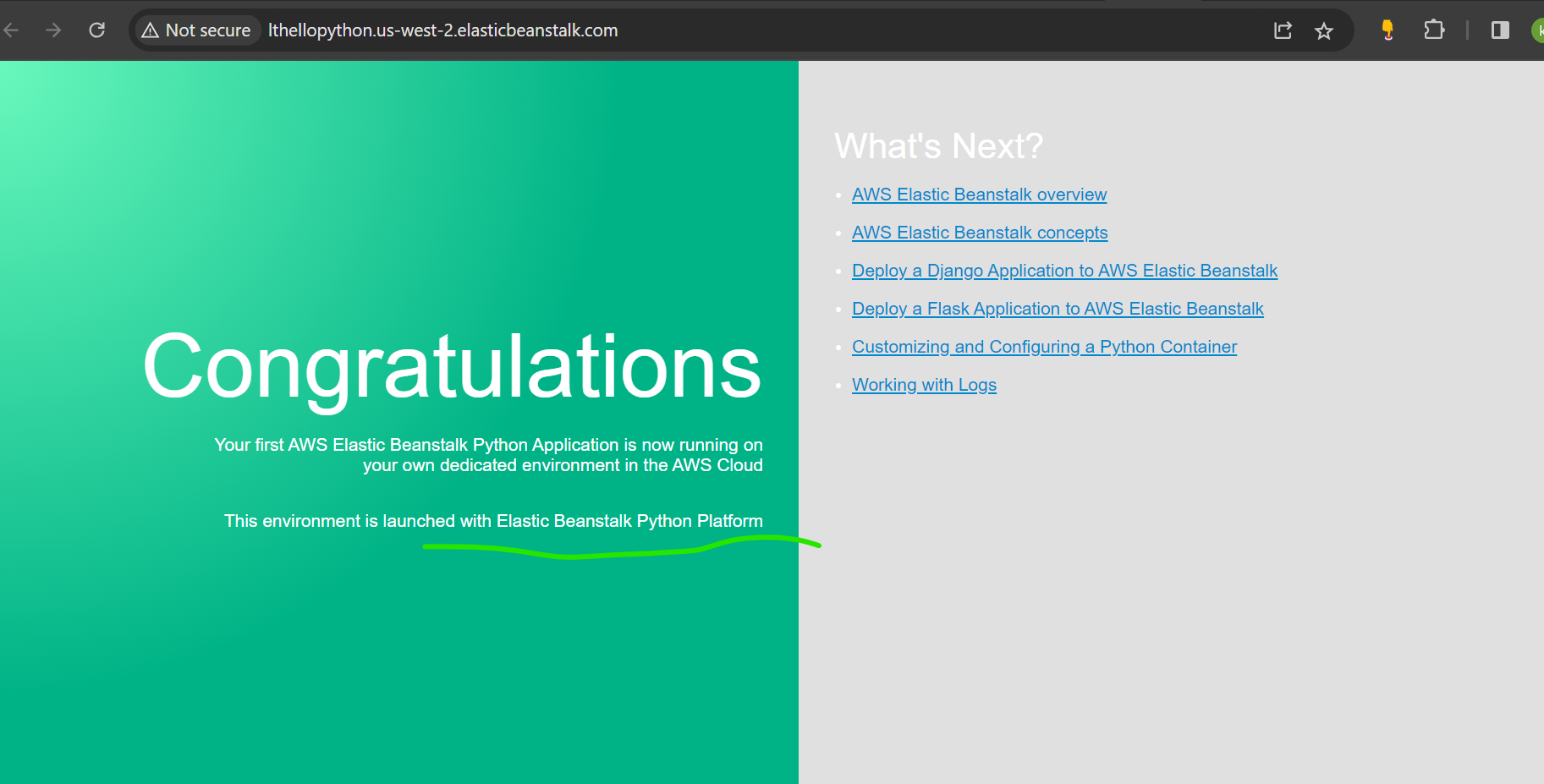
Task: Open the share this page icon
Action: coord(1283,30)
